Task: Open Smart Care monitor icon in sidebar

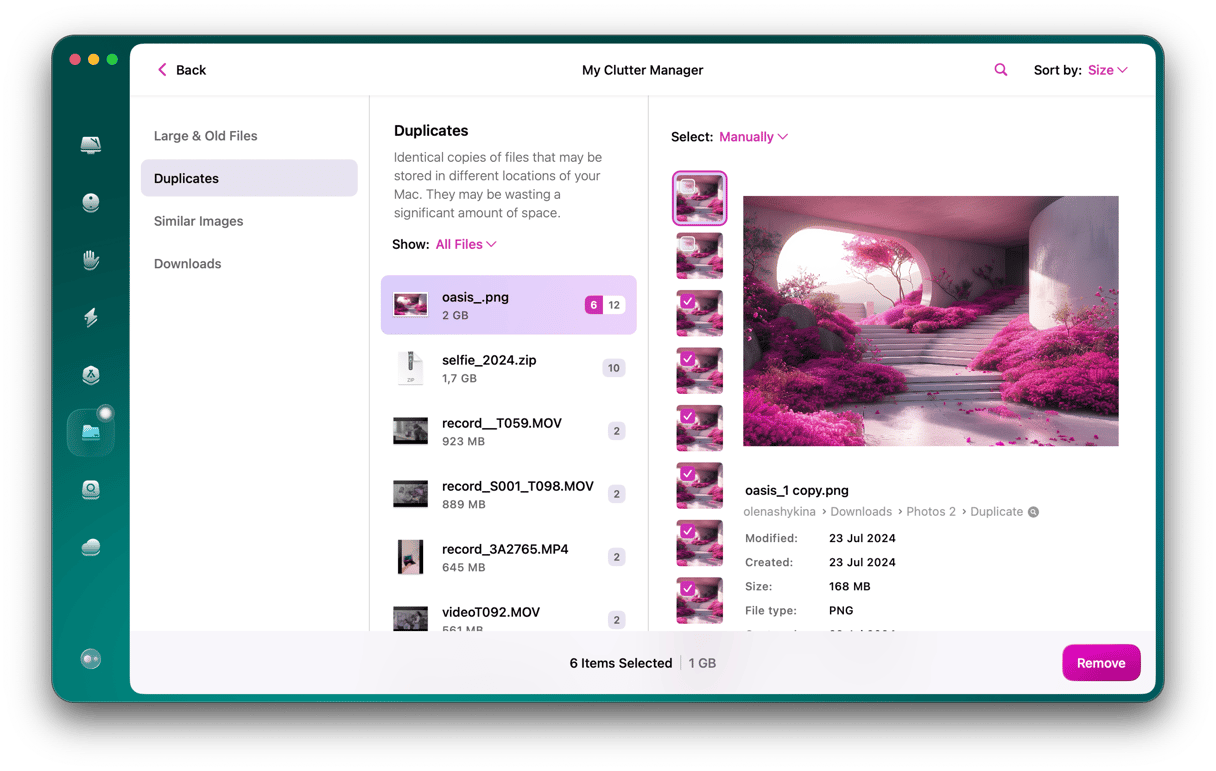Action: point(91,145)
